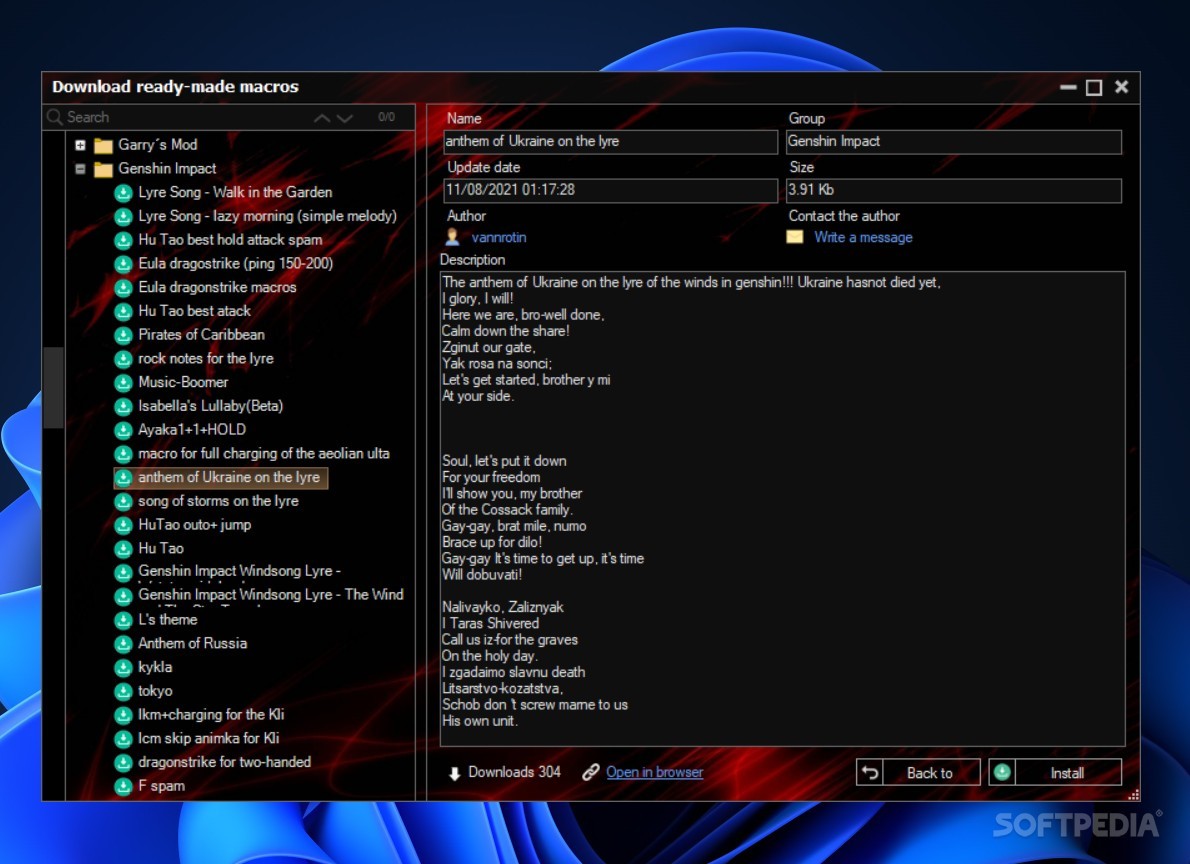Click download icon beside Music-Boomer

tap(123, 383)
